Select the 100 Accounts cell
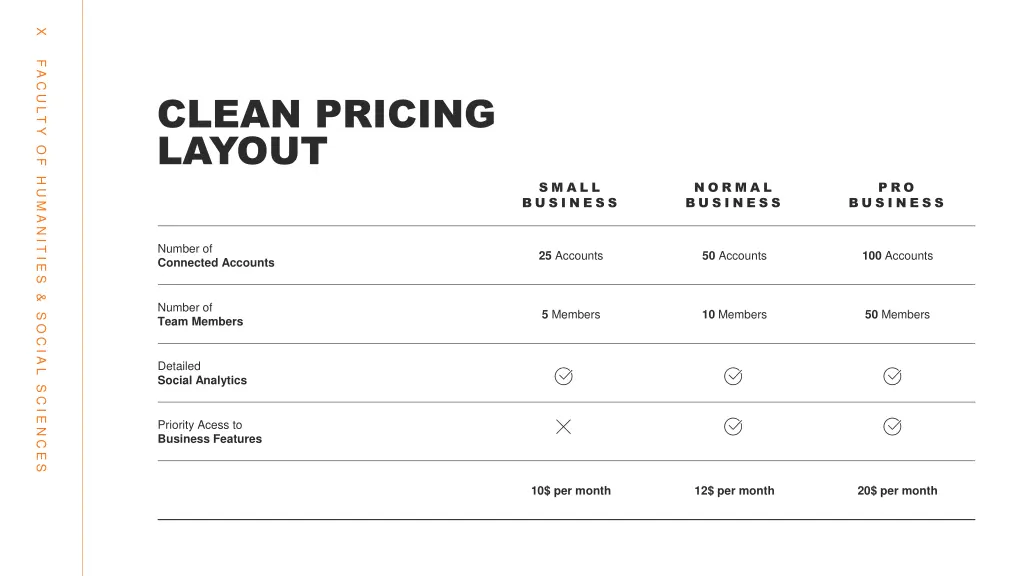This screenshot has height=576, width=1024. [x=897, y=255]
